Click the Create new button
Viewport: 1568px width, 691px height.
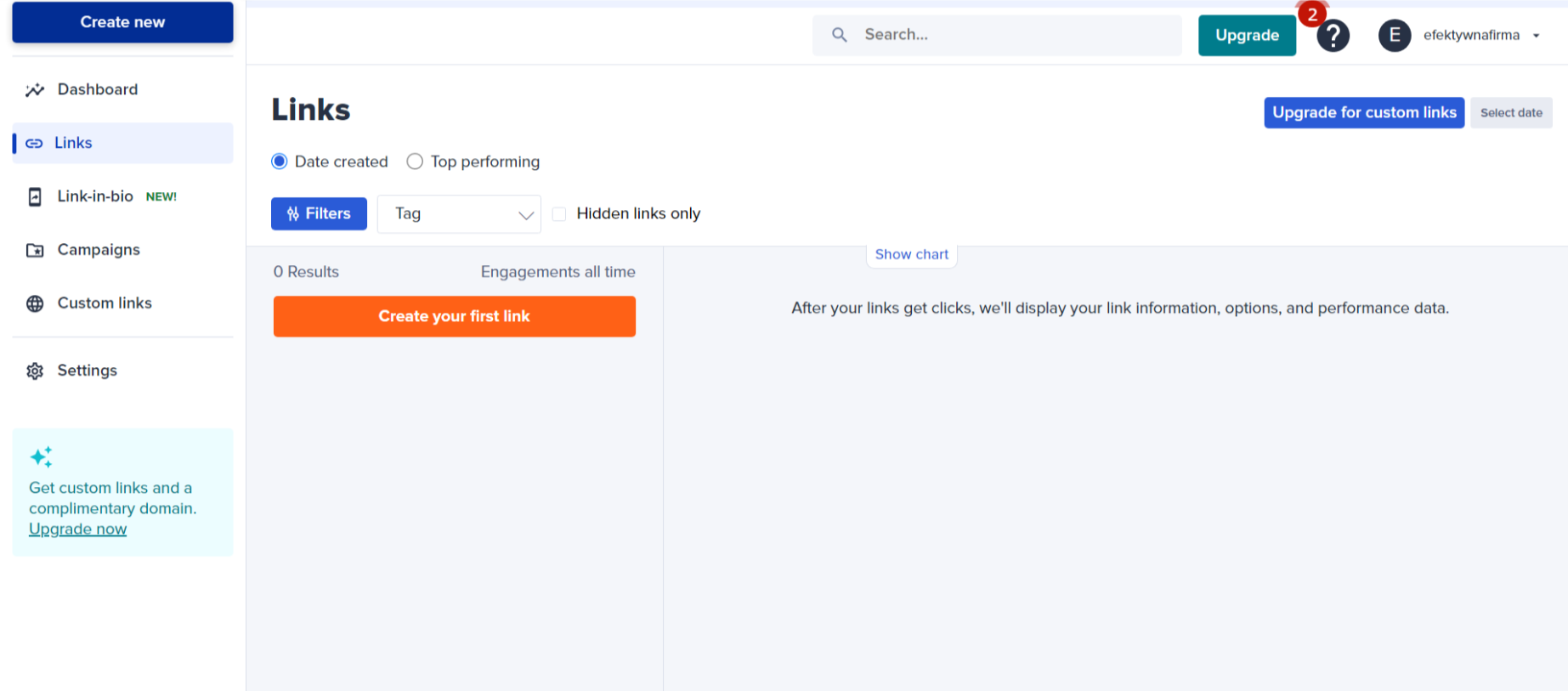click(x=122, y=22)
